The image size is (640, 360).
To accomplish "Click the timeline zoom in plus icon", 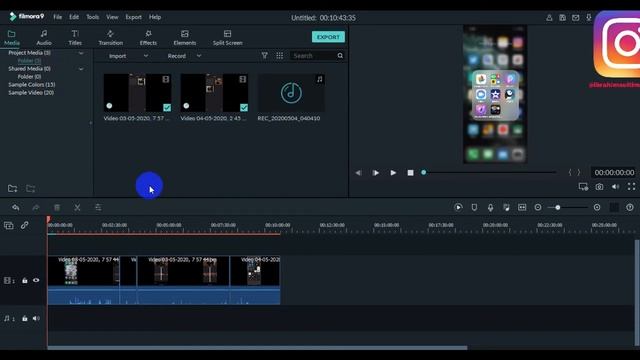I will pyautogui.click(x=597, y=207).
